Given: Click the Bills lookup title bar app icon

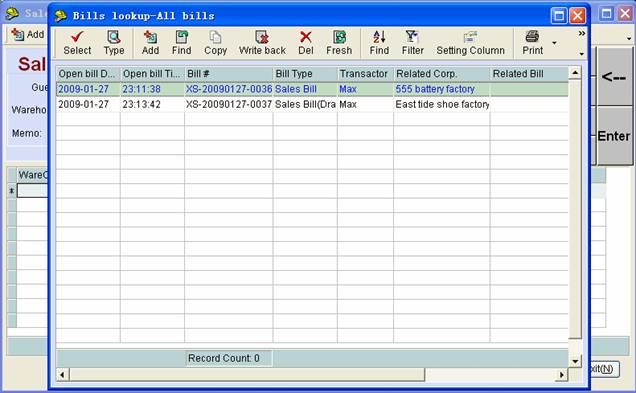Looking at the screenshot, I should pyautogui.click(x=61, y=15).
